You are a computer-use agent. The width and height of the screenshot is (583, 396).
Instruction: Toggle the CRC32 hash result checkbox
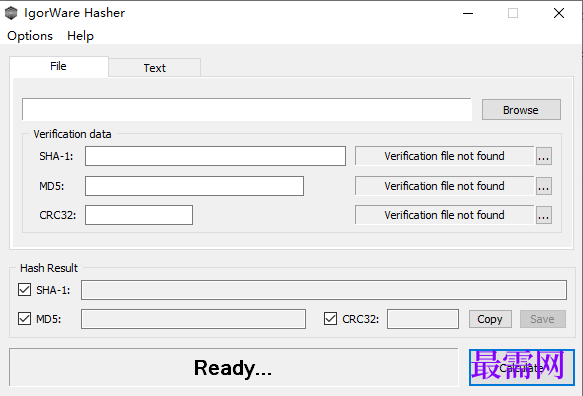(330, 319)
